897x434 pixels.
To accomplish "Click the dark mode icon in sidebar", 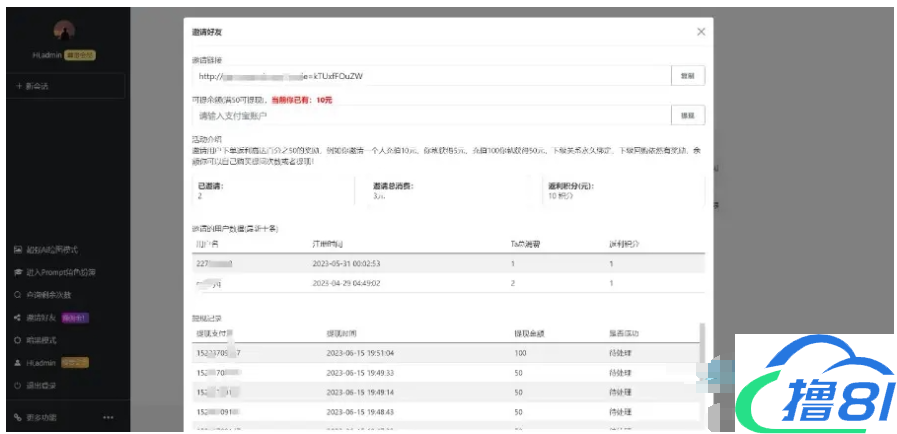I will point(18,340).
